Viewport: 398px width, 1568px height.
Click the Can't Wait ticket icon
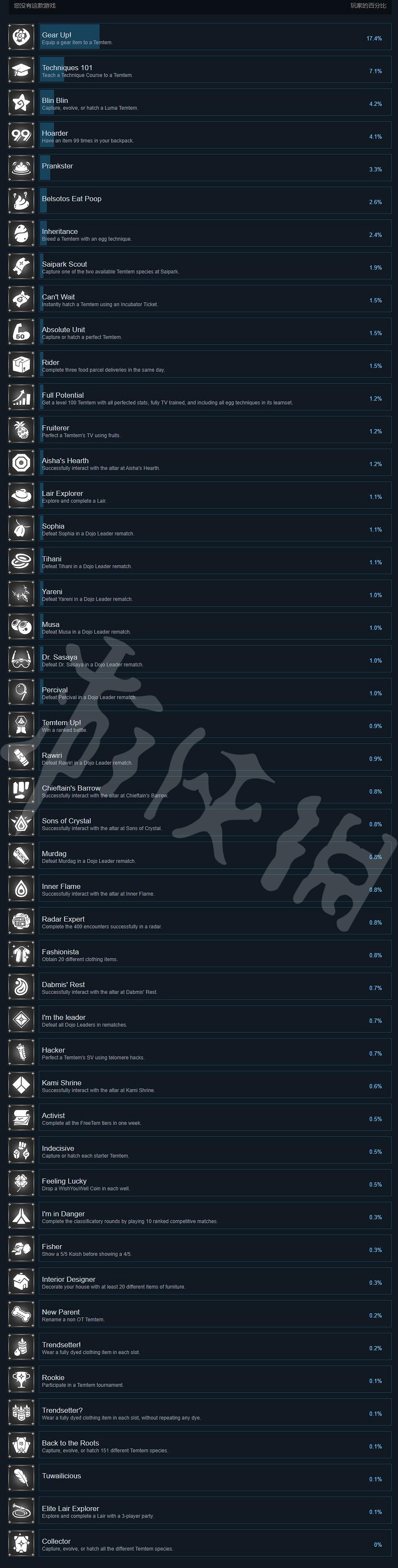click(x=21, y=299)
